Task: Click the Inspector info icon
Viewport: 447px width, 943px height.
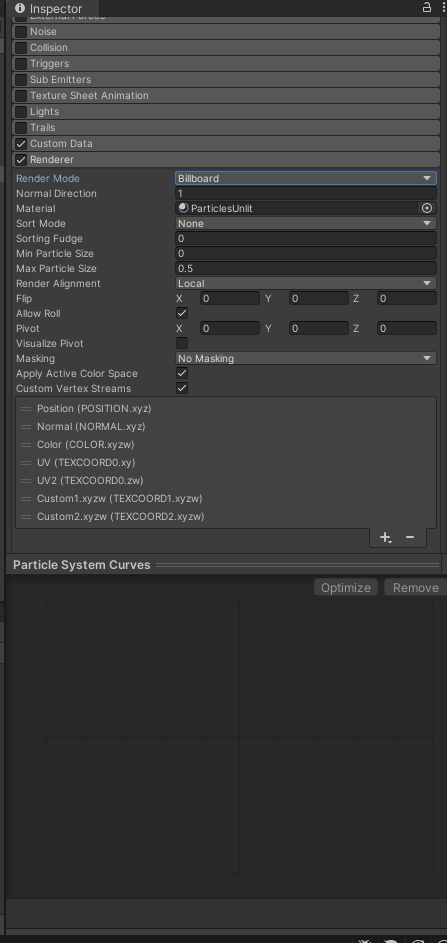Action: click(x=20, y=8)
